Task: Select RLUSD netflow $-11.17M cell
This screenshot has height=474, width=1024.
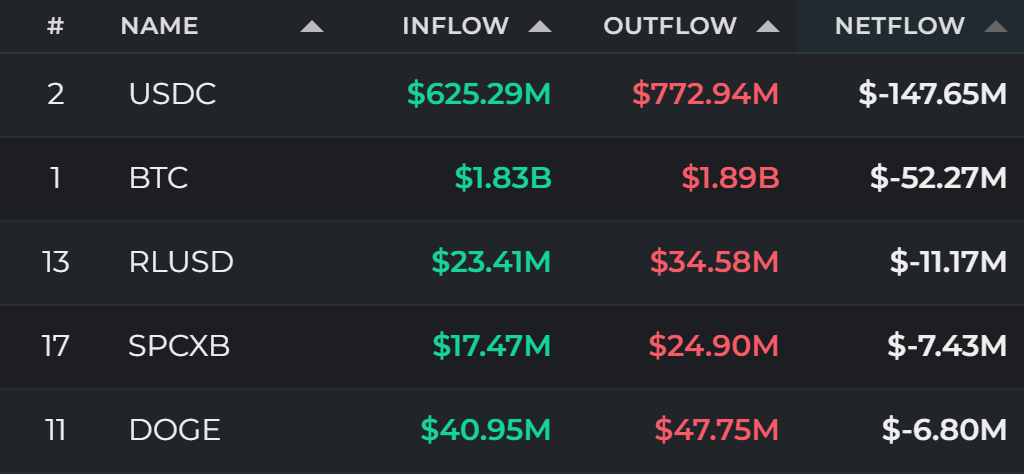Action: pos(948,262)
